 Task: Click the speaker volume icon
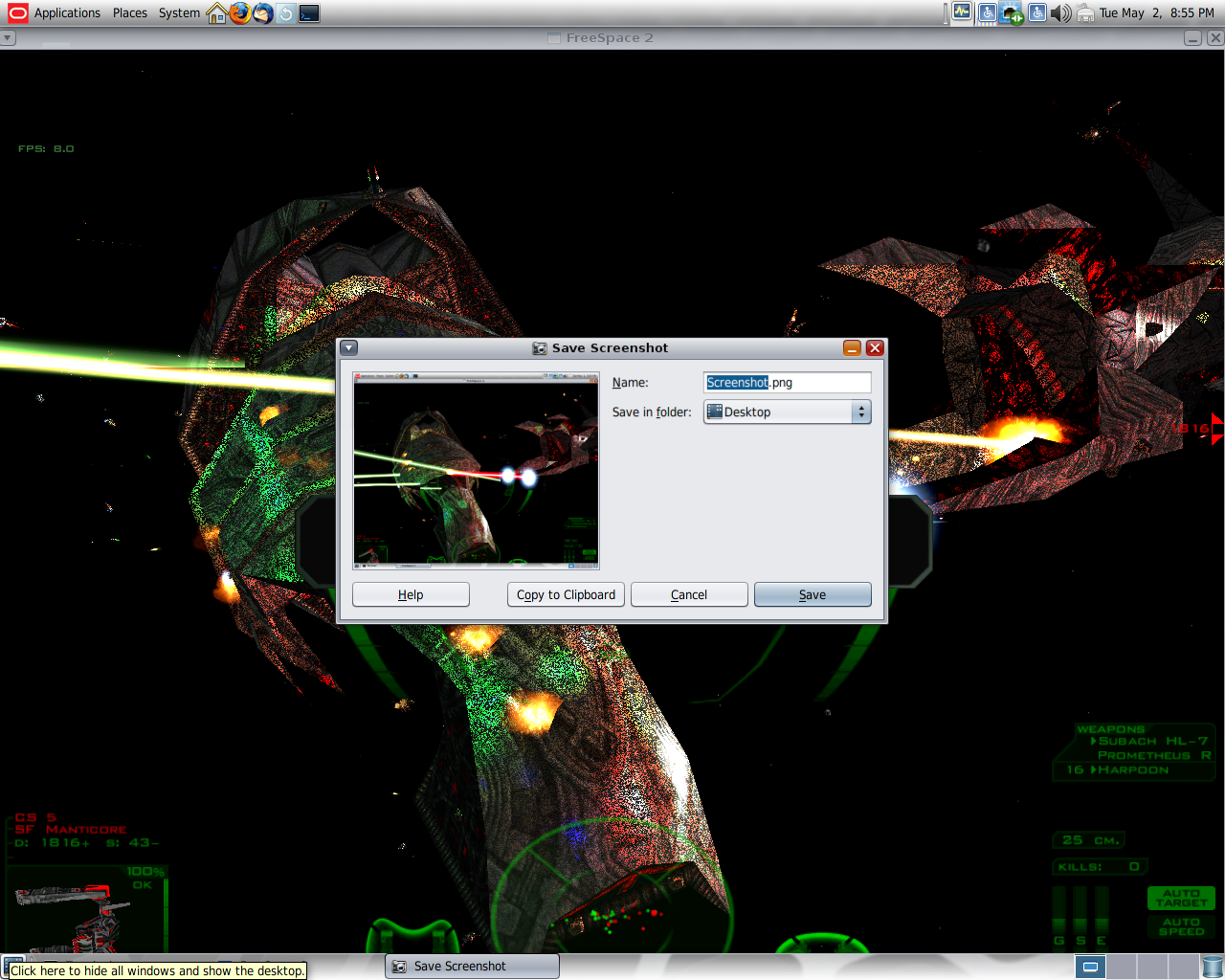(x=1060, y=13)
